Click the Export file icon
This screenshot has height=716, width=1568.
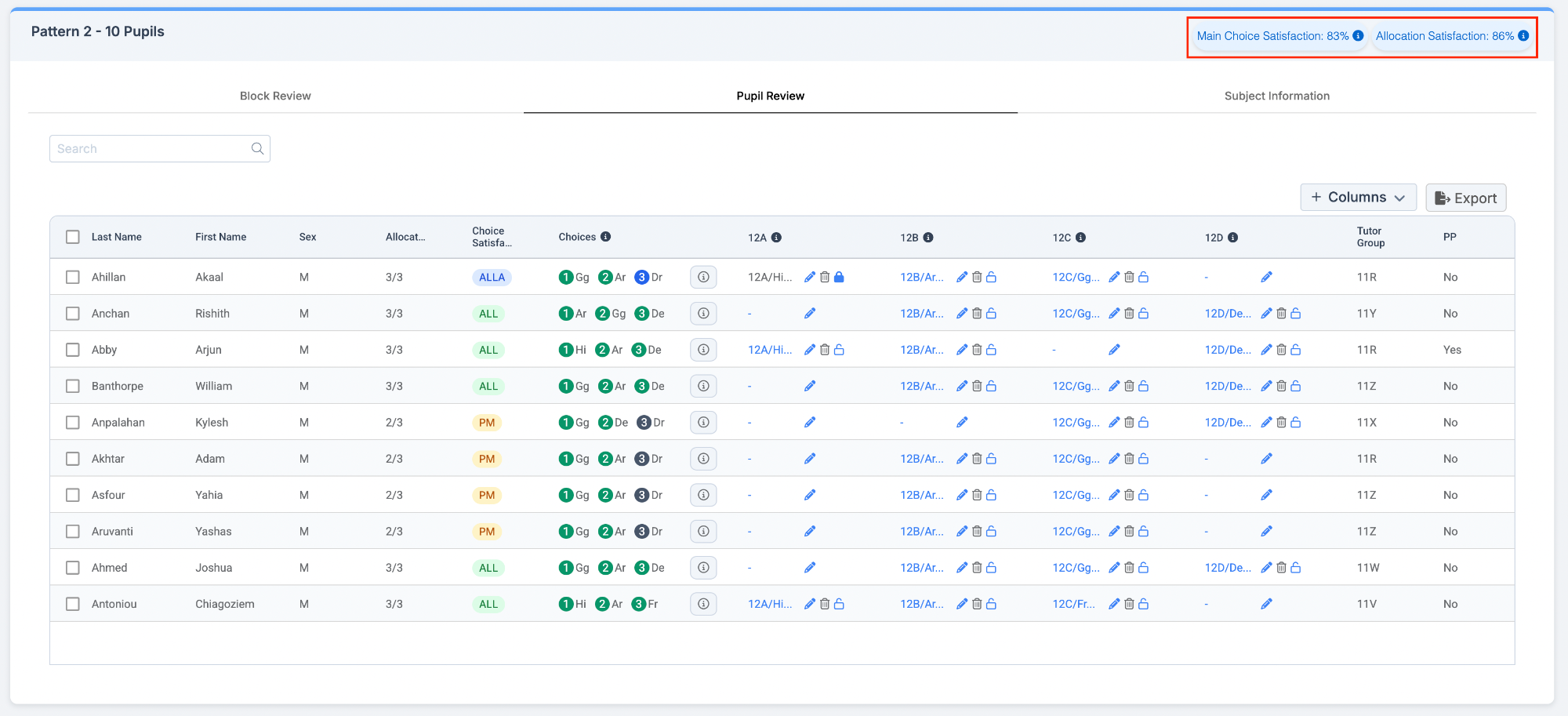point(1442,198)
